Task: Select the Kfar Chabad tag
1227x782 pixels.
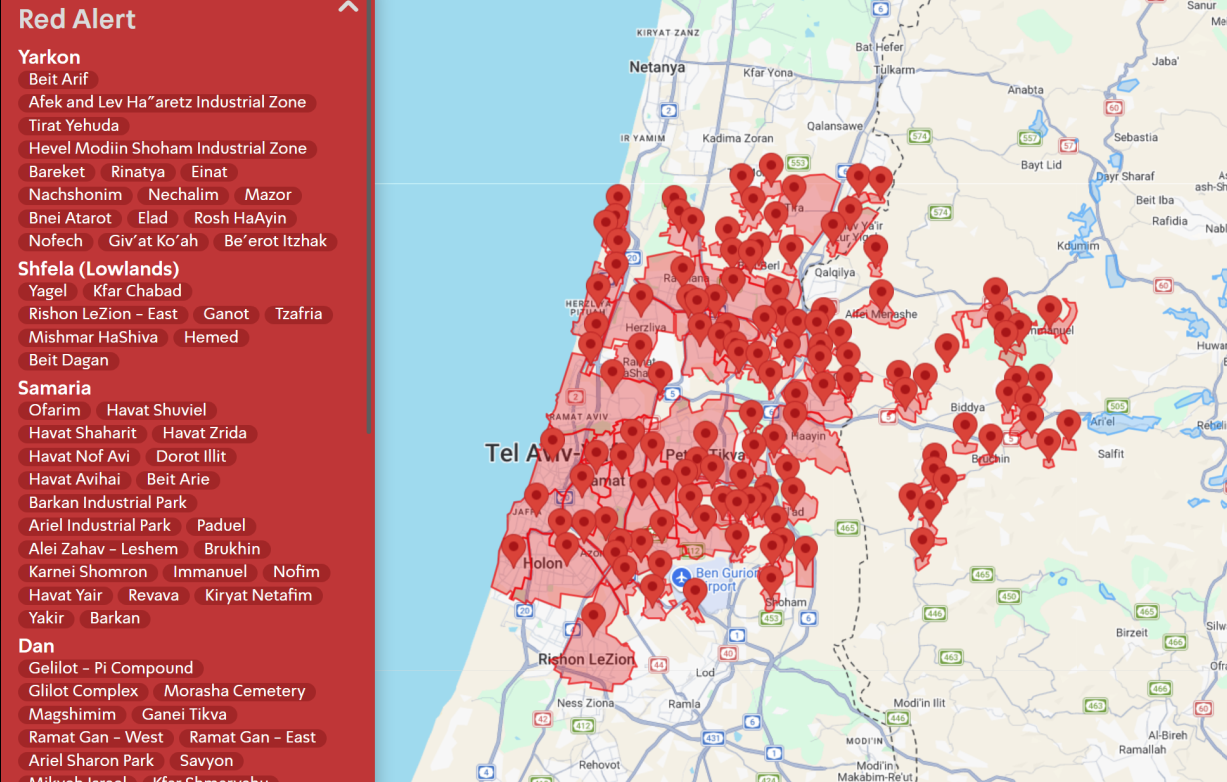Action: [137, 291]
